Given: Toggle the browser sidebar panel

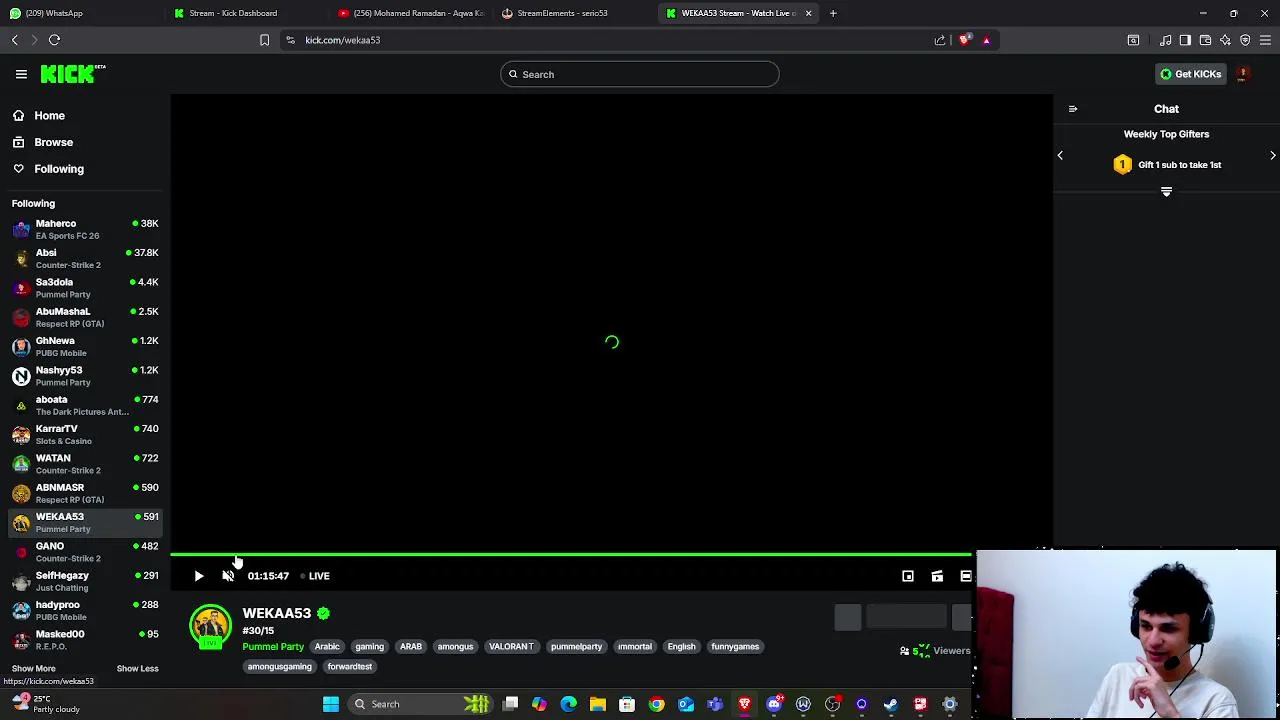Looking at the screenshot, I should click(x=1185, y=40).
